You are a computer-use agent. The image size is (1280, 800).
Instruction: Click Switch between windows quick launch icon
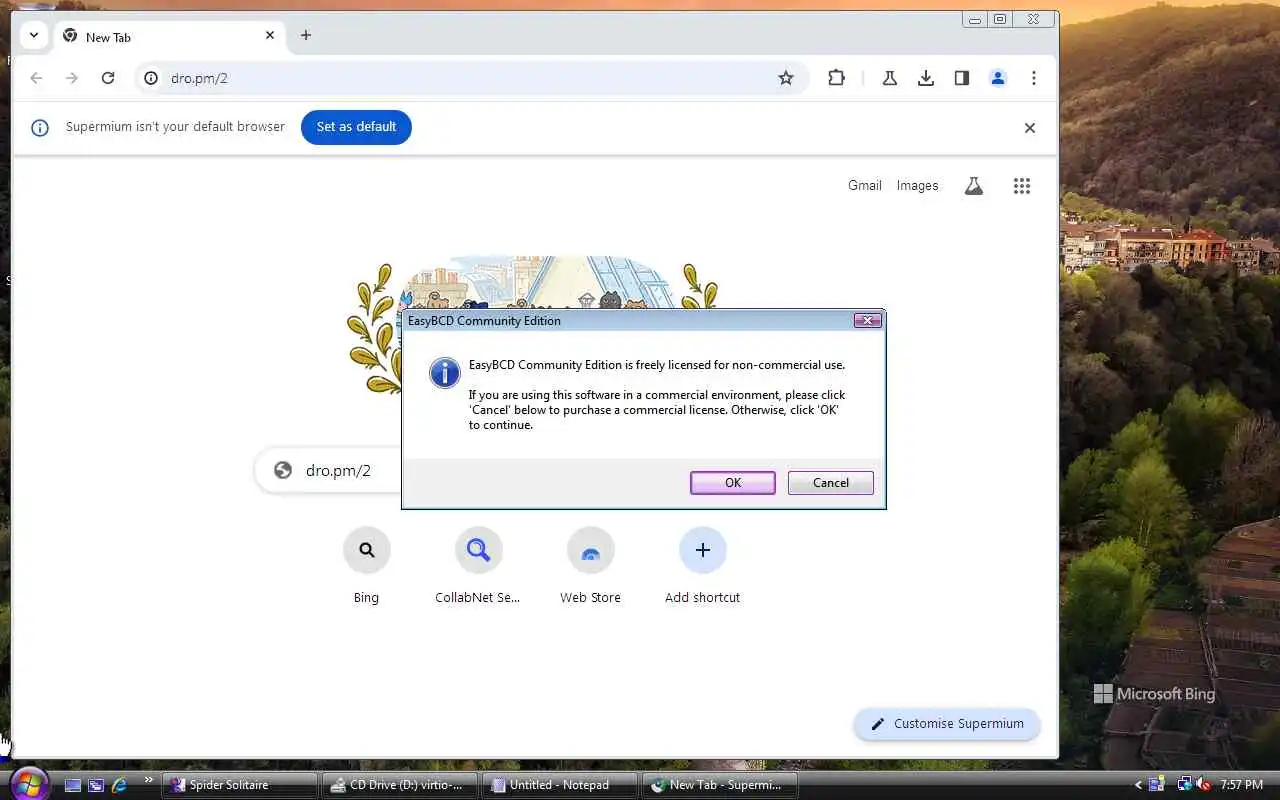pyautogui.click(x=96, y=785)
